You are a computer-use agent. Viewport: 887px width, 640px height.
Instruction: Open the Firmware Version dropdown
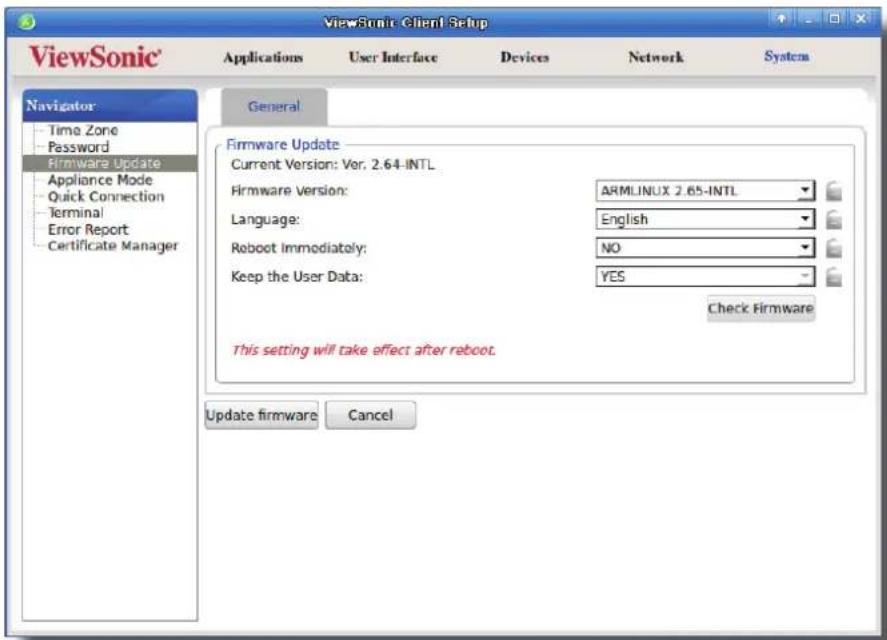point(705,191)
